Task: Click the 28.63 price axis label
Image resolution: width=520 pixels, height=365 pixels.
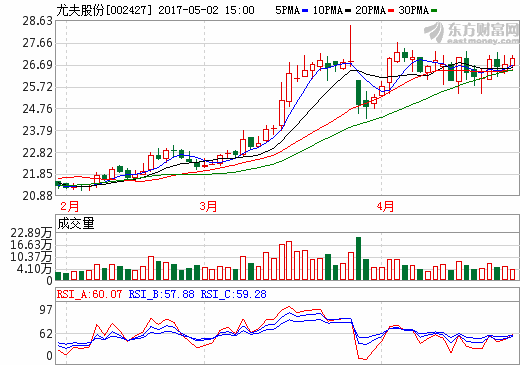Action: click(x=37, y=21)
